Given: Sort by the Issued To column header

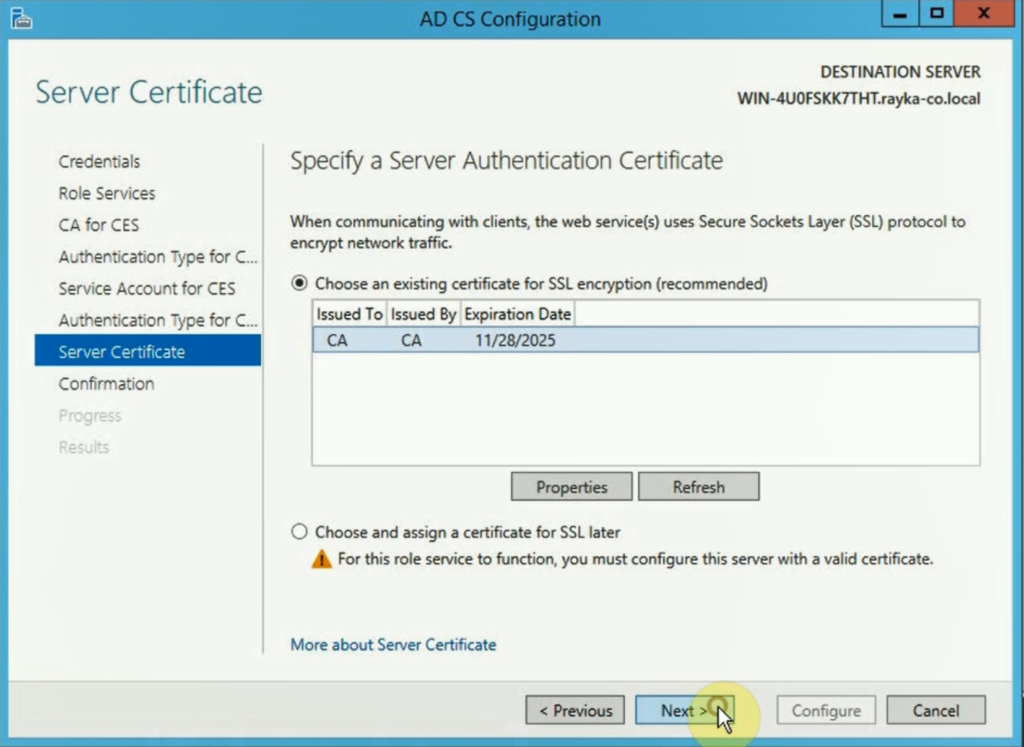Looking at the screenshot, I should (349, 314).
